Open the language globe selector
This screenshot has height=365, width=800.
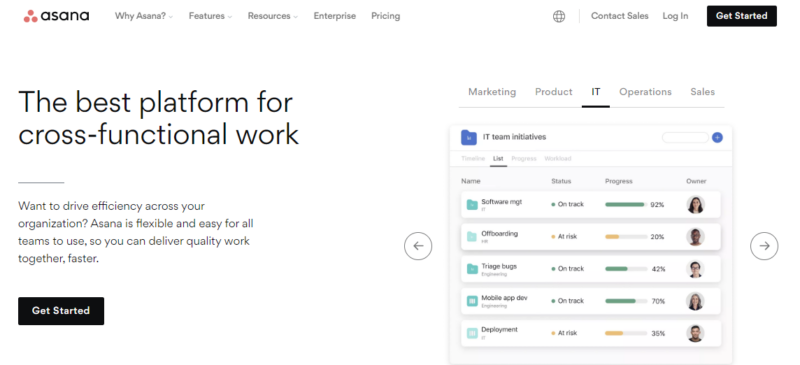click(559, 16)
